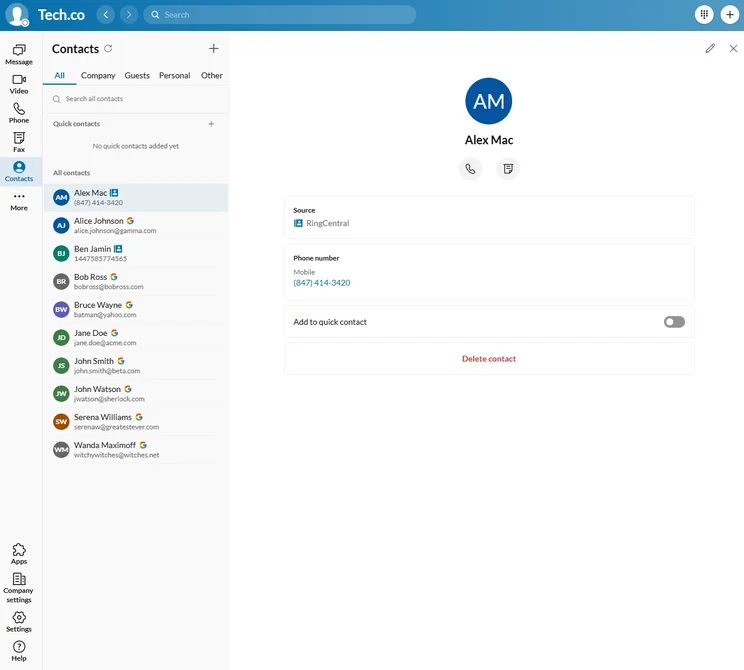
Task: Select Bob Ross in contact list
Action: pyautogui.click(x=136, y=281)
